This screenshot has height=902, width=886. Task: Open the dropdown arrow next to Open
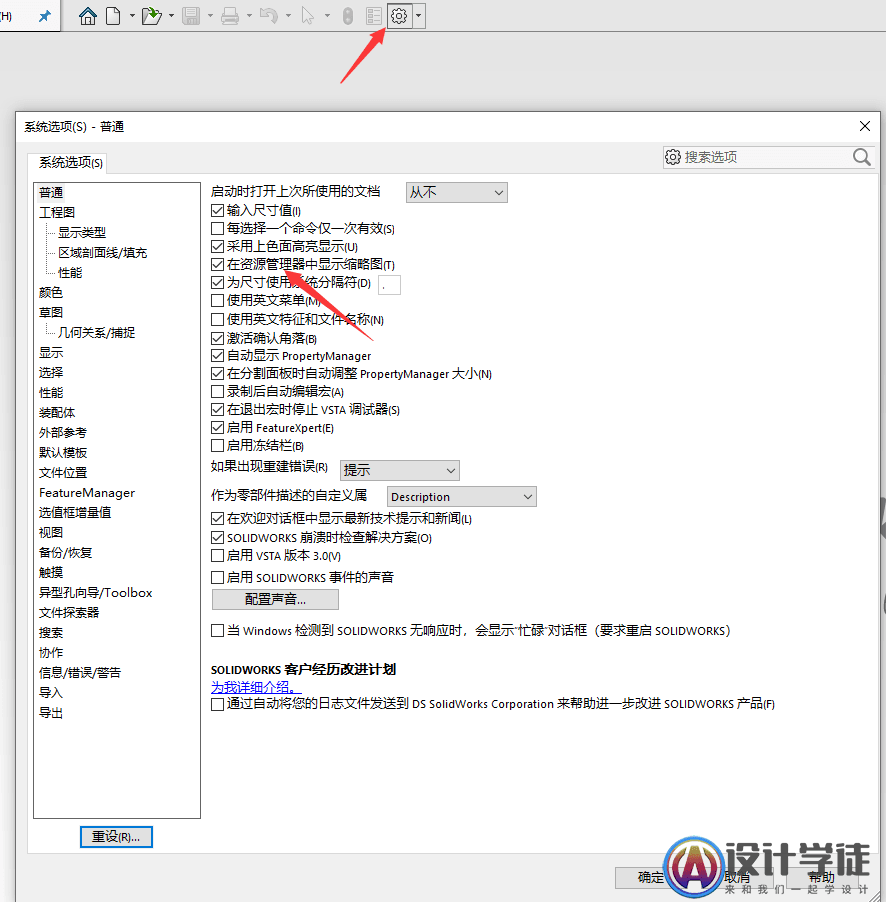171,16
